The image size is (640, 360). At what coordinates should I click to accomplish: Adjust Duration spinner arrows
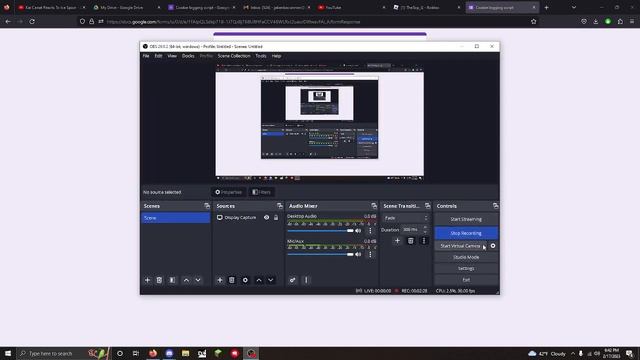point(425,229)
